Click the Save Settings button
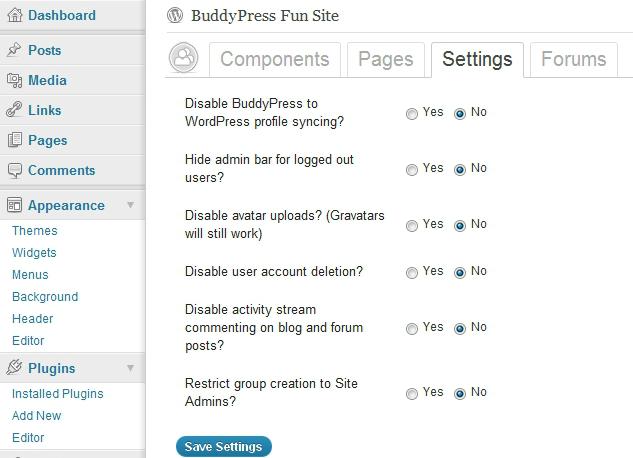Screen dimensions: 633x458 (224, 447)
